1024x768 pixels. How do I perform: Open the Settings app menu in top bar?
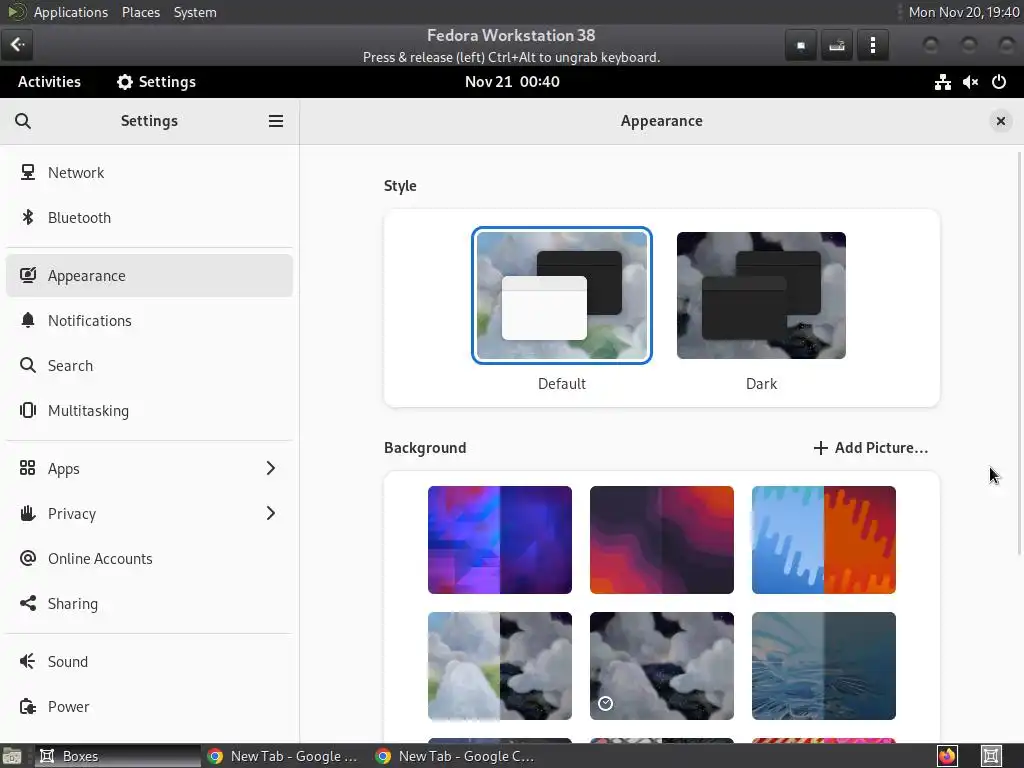tap(157, 82)
